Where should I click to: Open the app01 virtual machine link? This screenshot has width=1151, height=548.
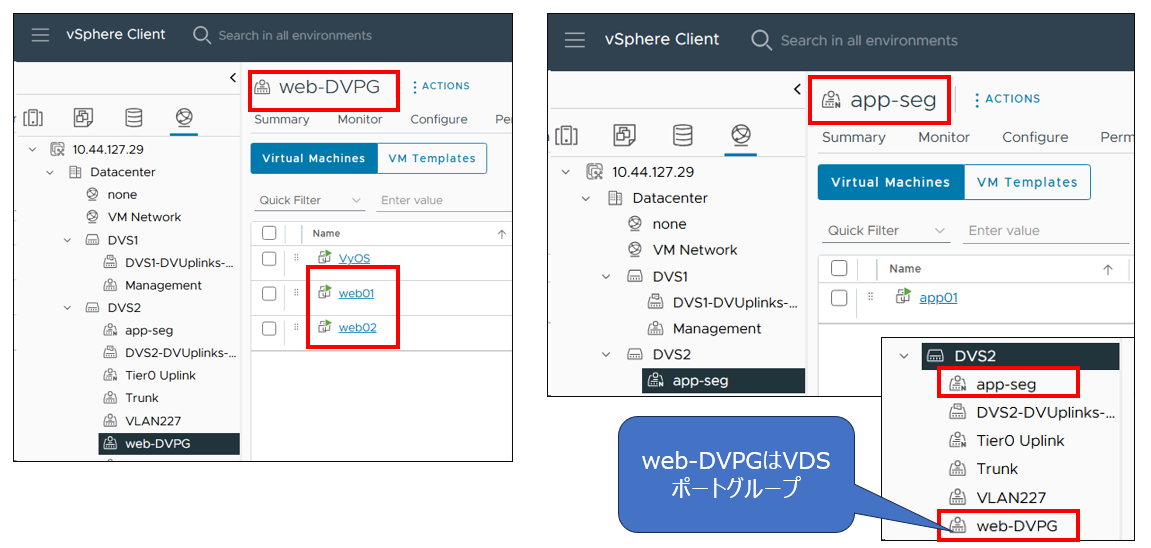coord(938,298)
